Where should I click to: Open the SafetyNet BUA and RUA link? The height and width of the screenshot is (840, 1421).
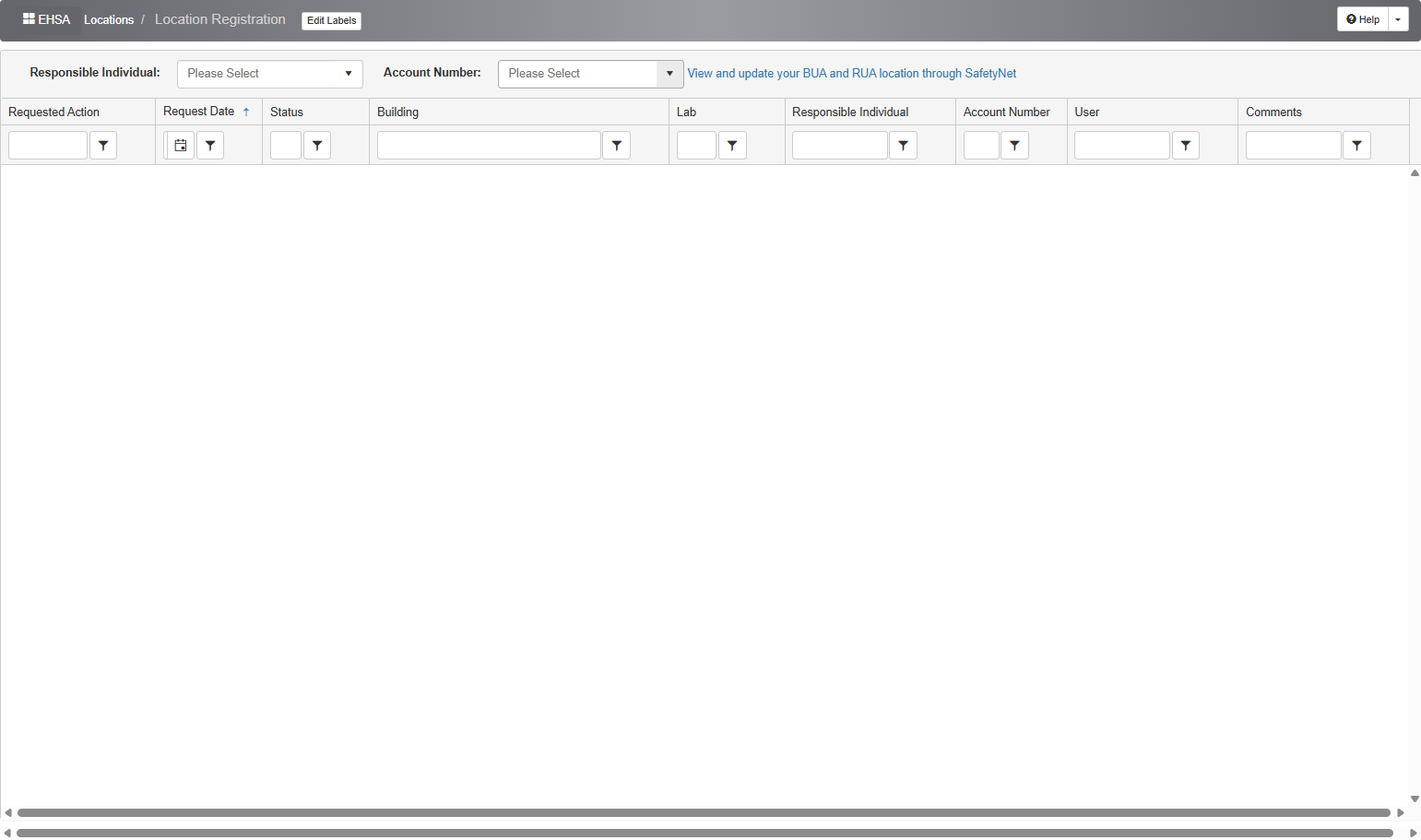(x=852, y=74)
